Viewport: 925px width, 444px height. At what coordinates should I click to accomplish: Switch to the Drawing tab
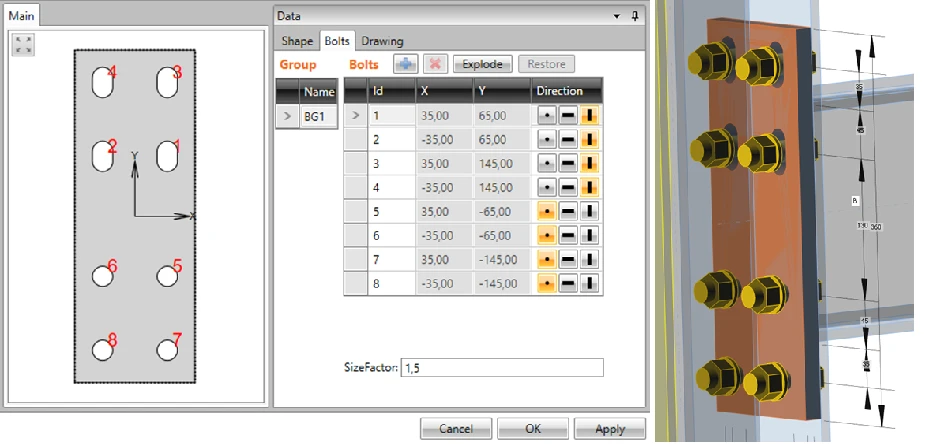point(382,41)
